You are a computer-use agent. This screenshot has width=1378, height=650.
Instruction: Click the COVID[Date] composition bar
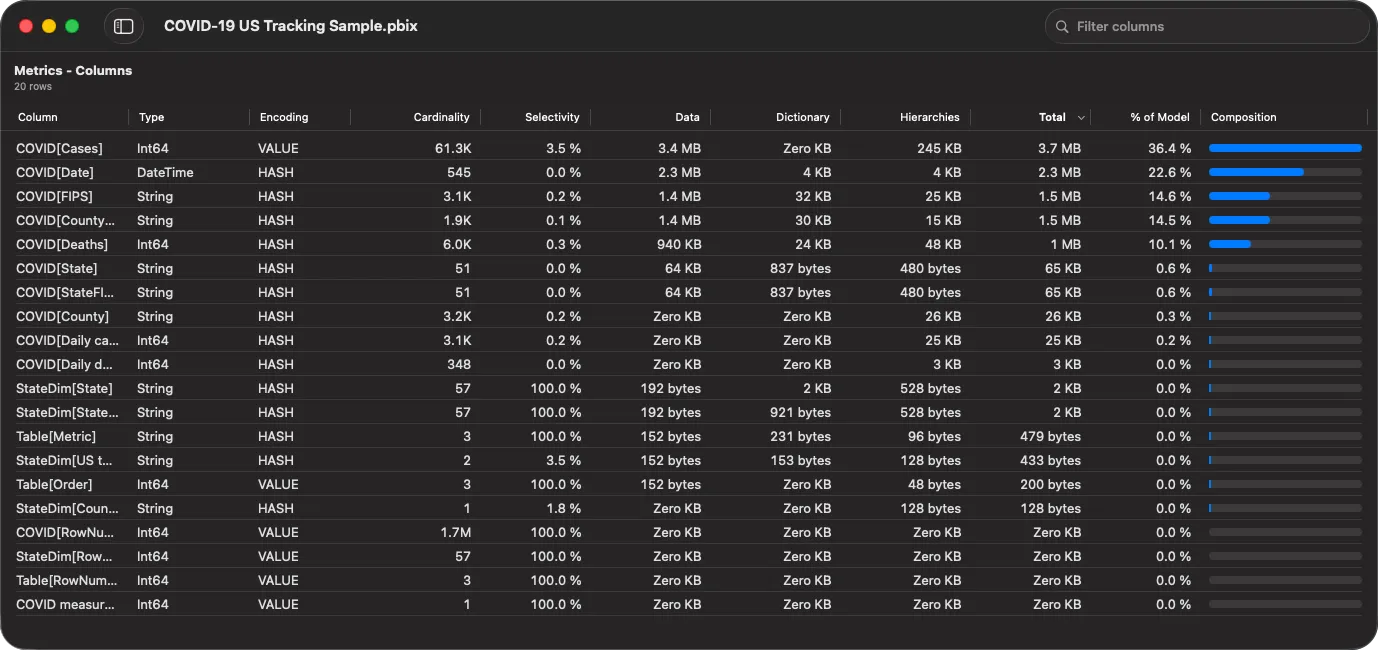1285,172
